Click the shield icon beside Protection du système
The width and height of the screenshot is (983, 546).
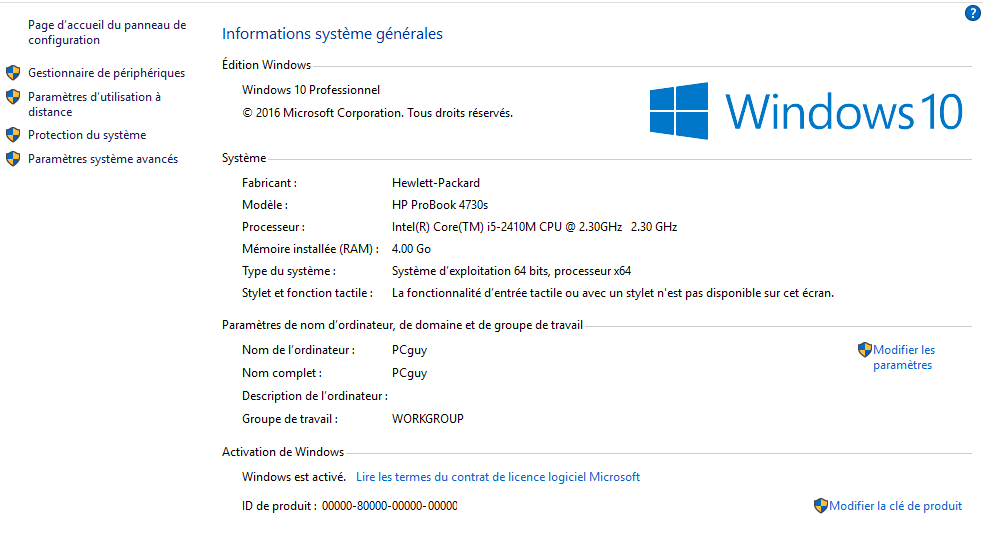click(13, 135)
